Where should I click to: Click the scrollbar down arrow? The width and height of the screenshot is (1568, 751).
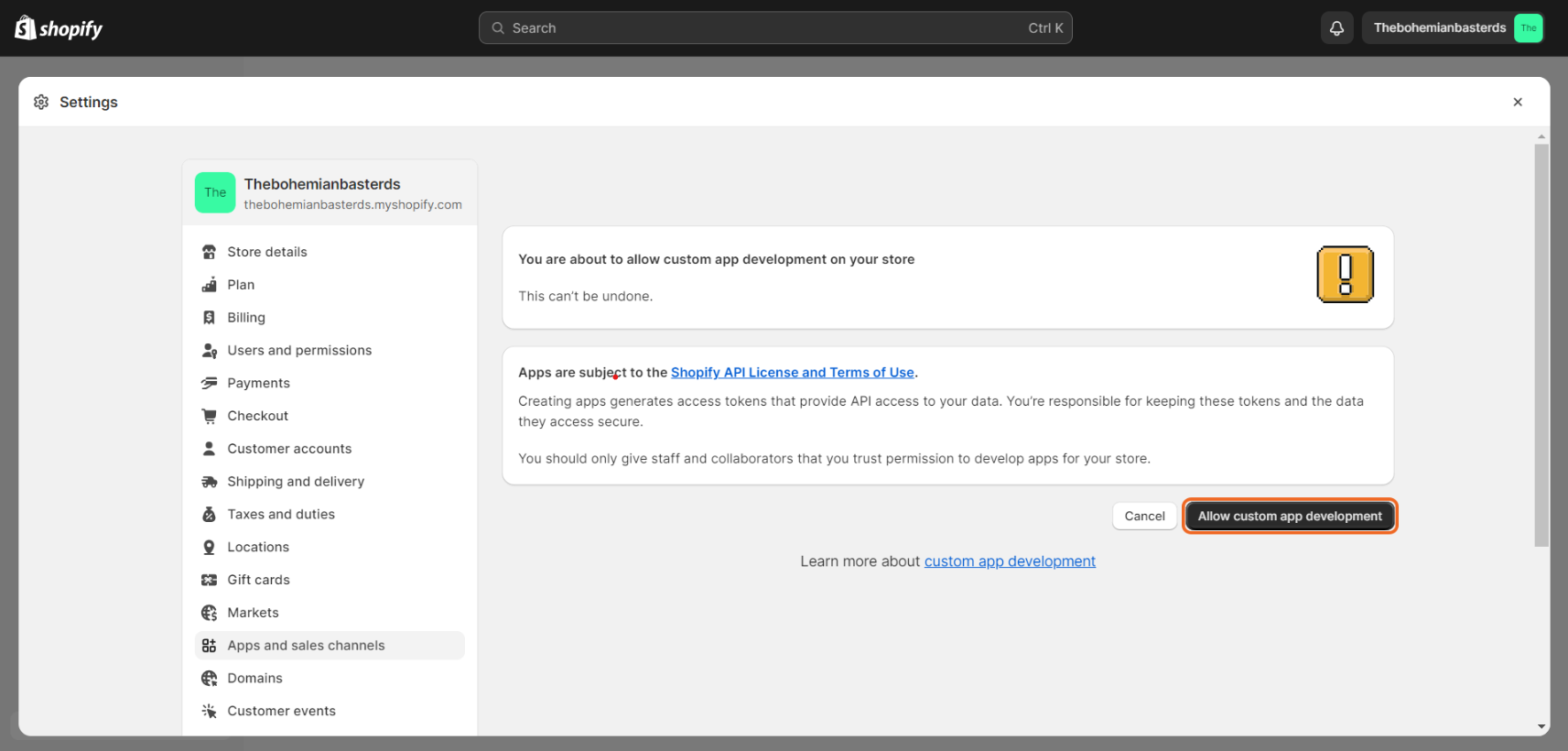click(x=1541, y=727)
